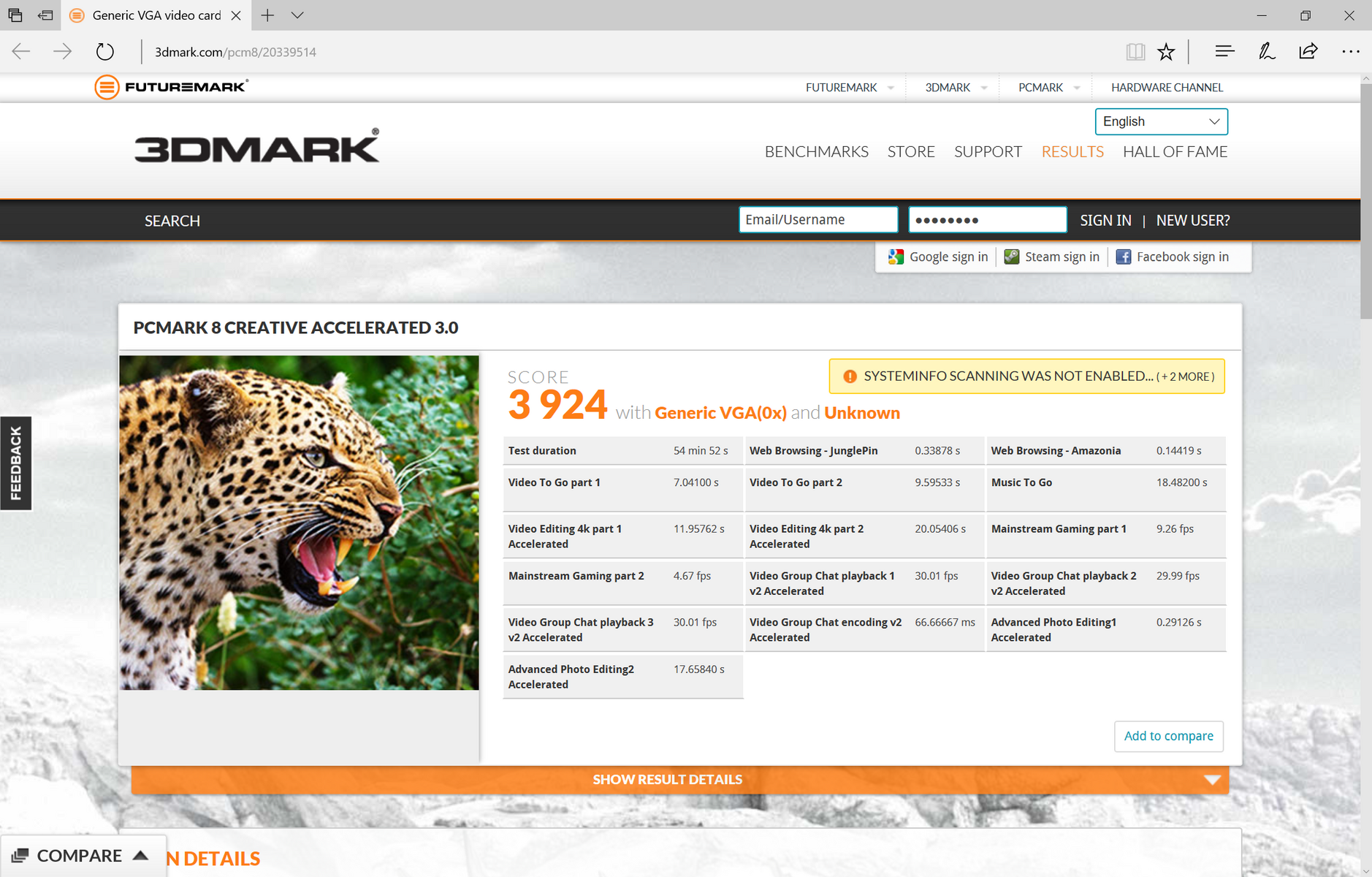Go to the Support menu

point(988,151)
